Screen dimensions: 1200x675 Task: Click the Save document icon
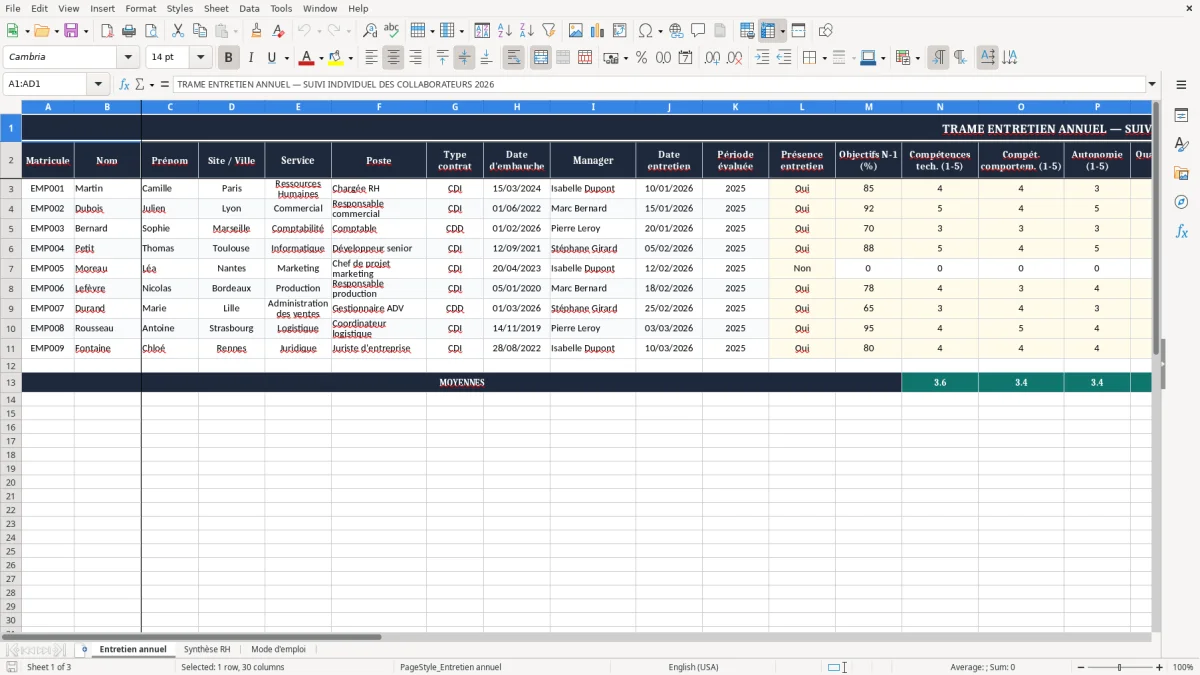71,31
